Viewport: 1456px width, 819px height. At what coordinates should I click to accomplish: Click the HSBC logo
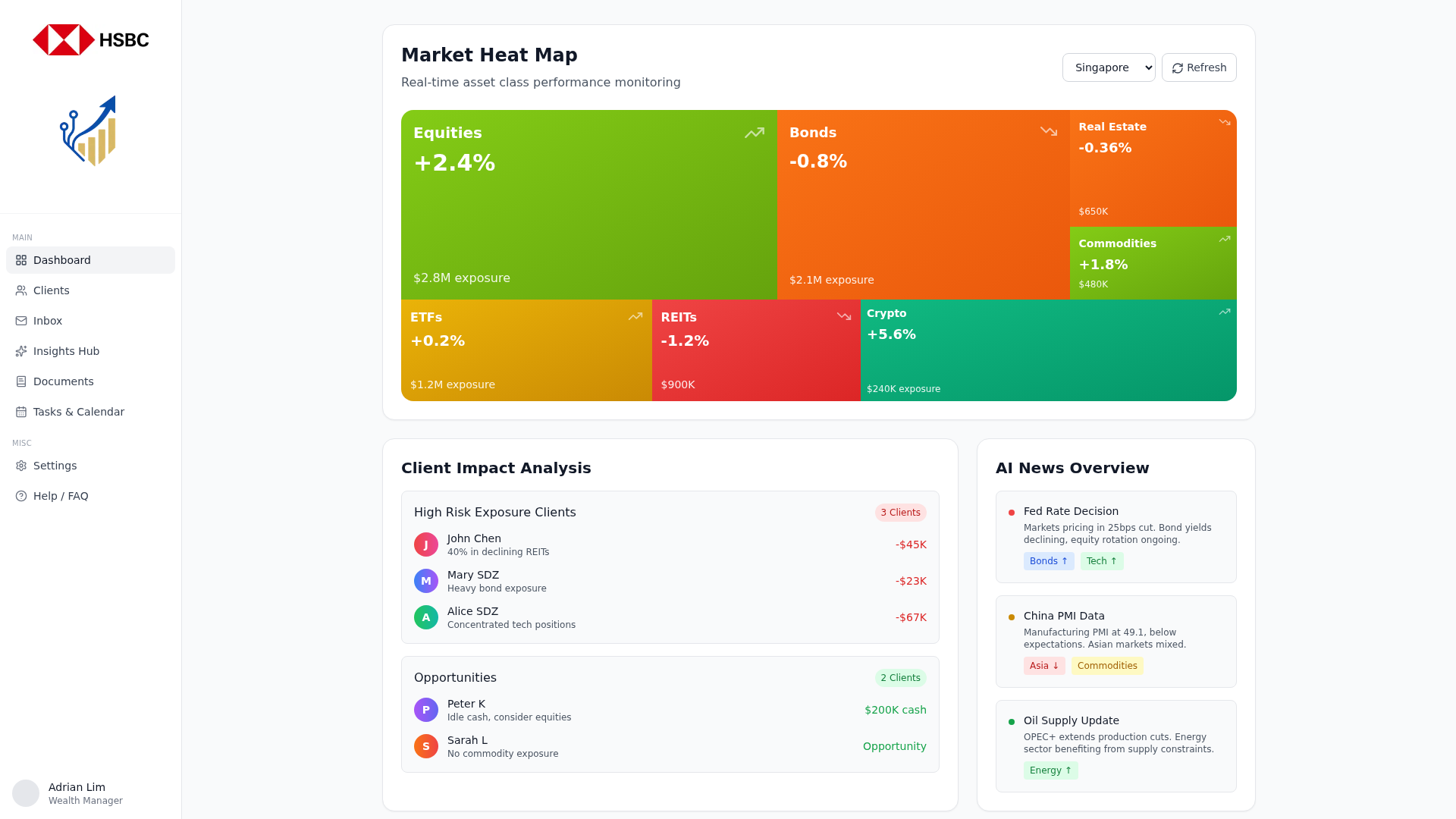click(x=91, y=40)
